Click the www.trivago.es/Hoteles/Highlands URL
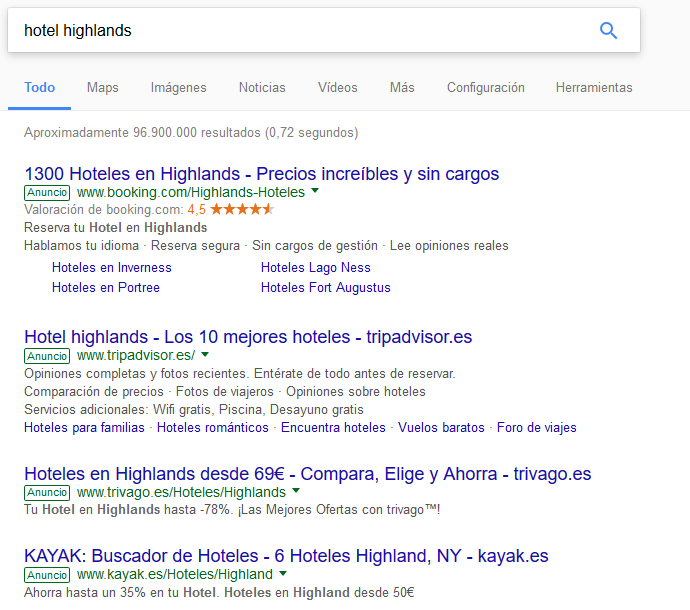 tap(181, 492)
